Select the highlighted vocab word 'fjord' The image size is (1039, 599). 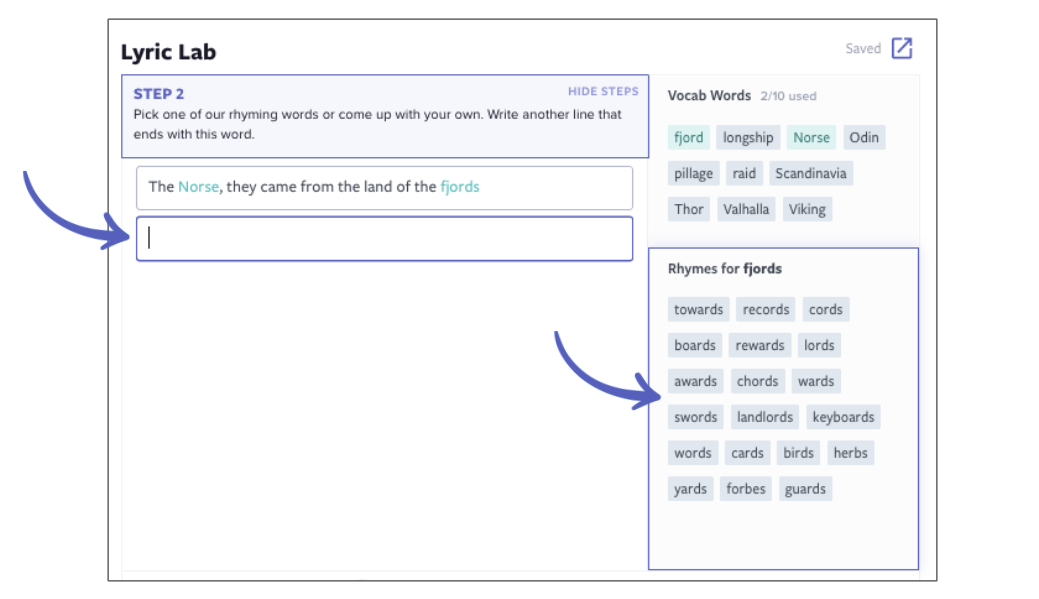(689, 138)
